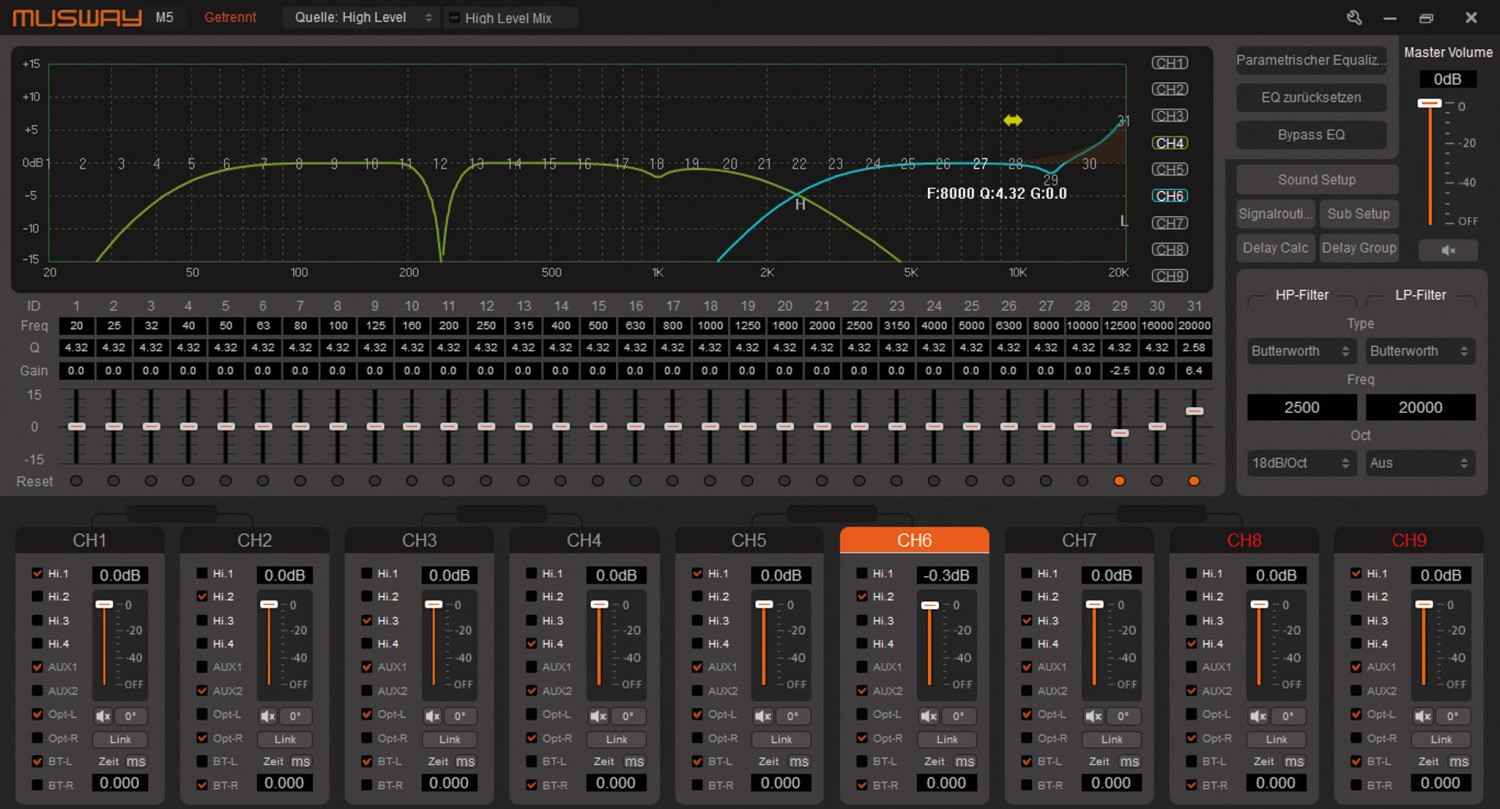The image size is (1500, 809).
Task: Toggle AUX2 checkbox in CH6
Action: click(x=863, y=691)
